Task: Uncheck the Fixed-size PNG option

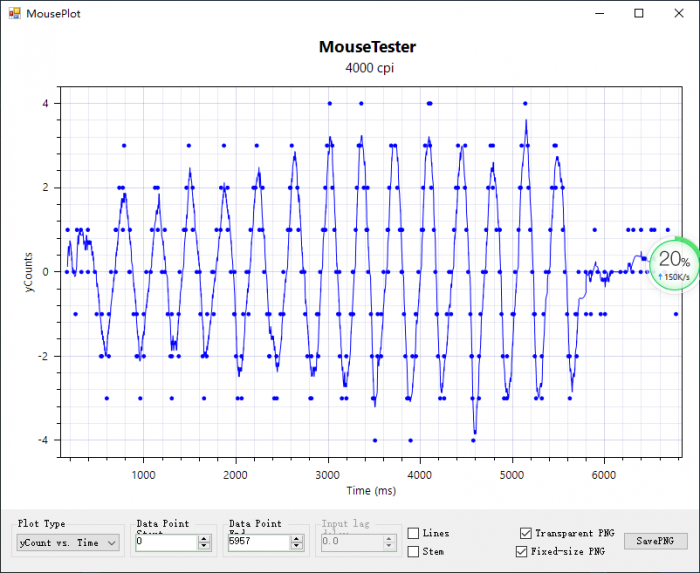Action: click(x=521, y=551)
